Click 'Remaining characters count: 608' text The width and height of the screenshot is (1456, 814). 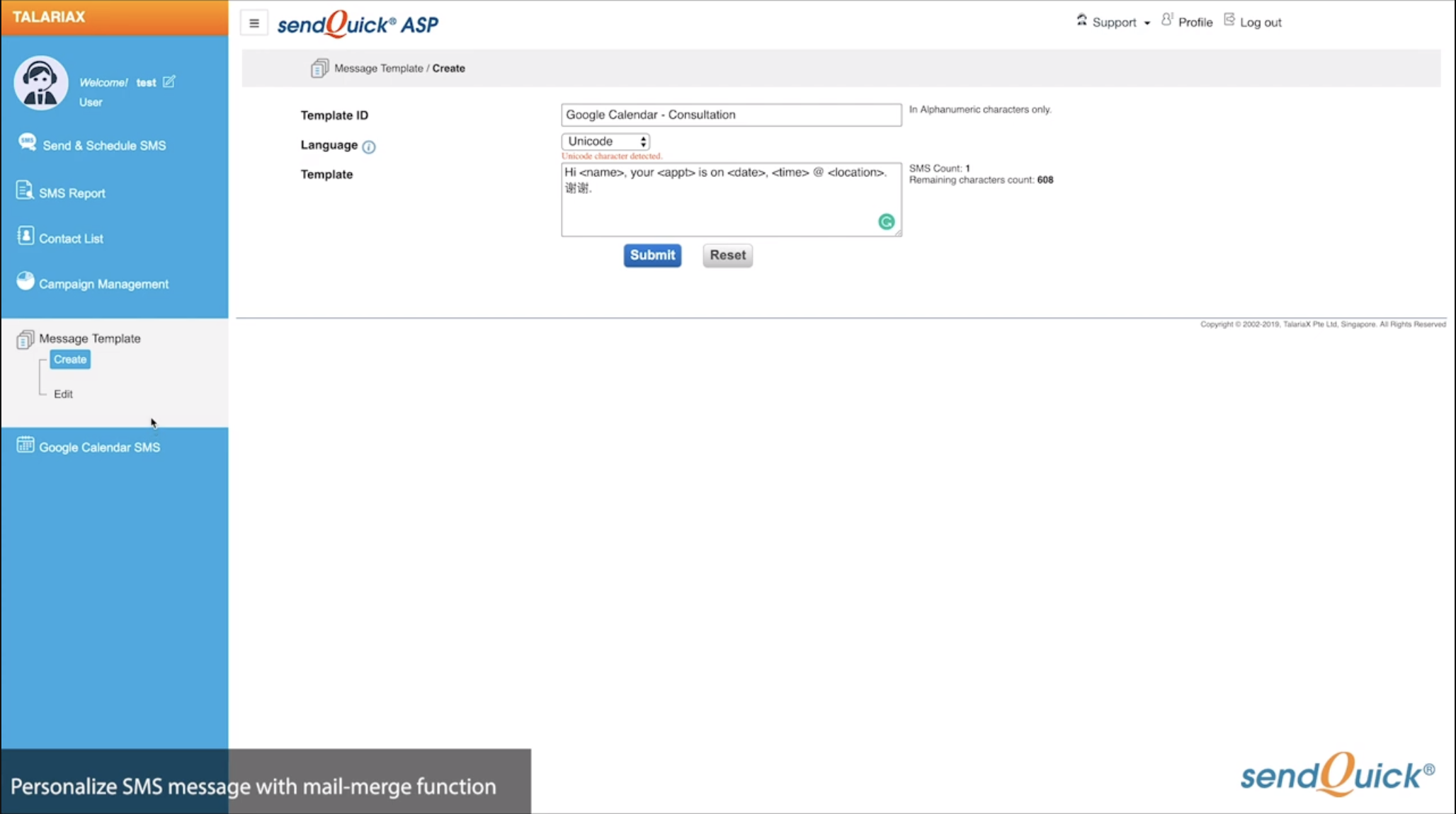(x=981, y=180)
